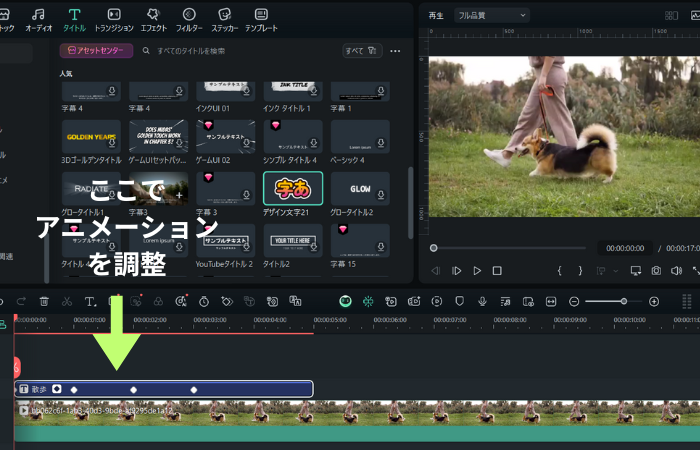Open the エフェクト (Effects) tab
Viewport: 700px width, 450px height.
point(153,19)
